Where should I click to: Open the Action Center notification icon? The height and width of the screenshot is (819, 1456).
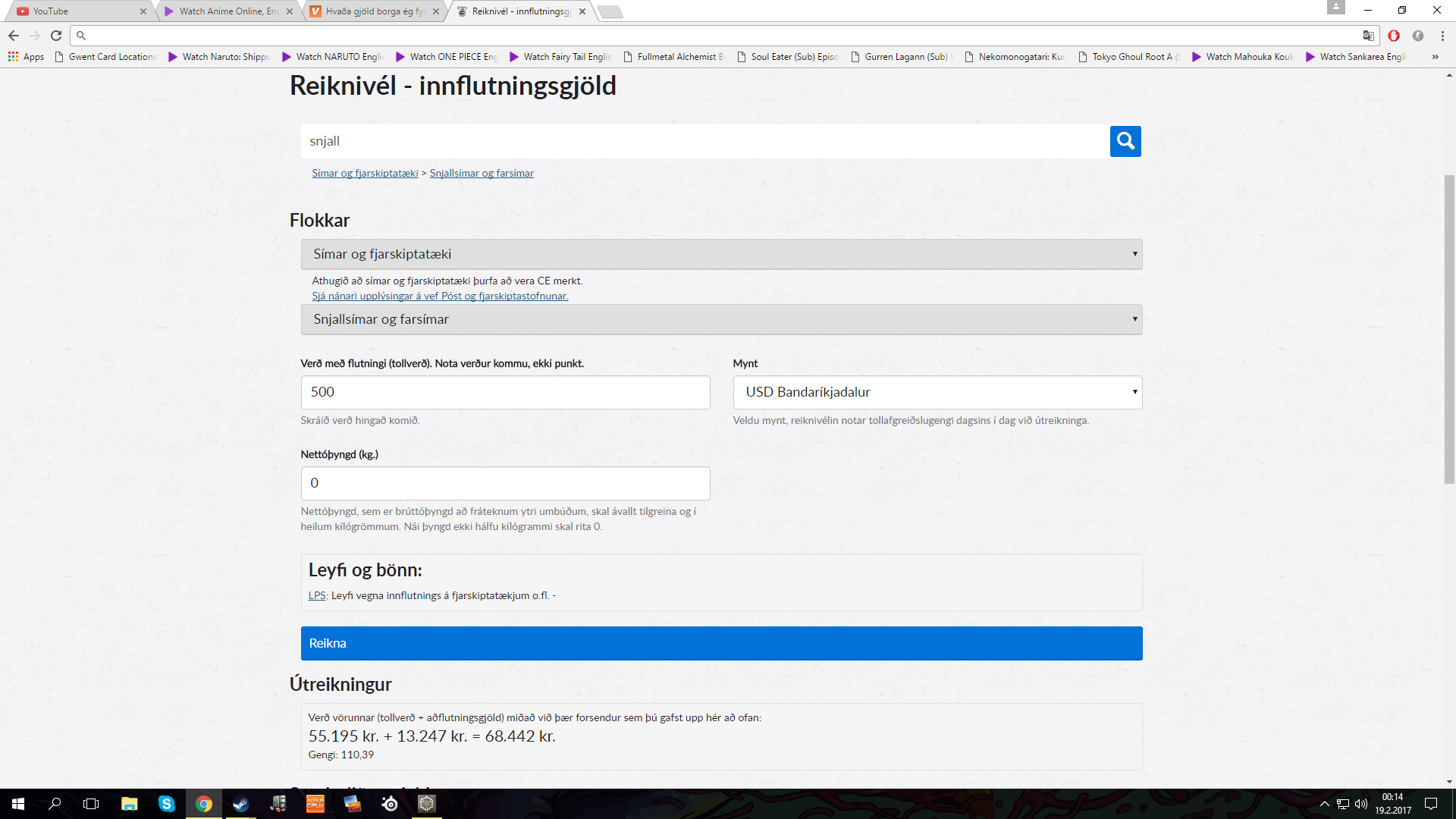click(1431, 804)
